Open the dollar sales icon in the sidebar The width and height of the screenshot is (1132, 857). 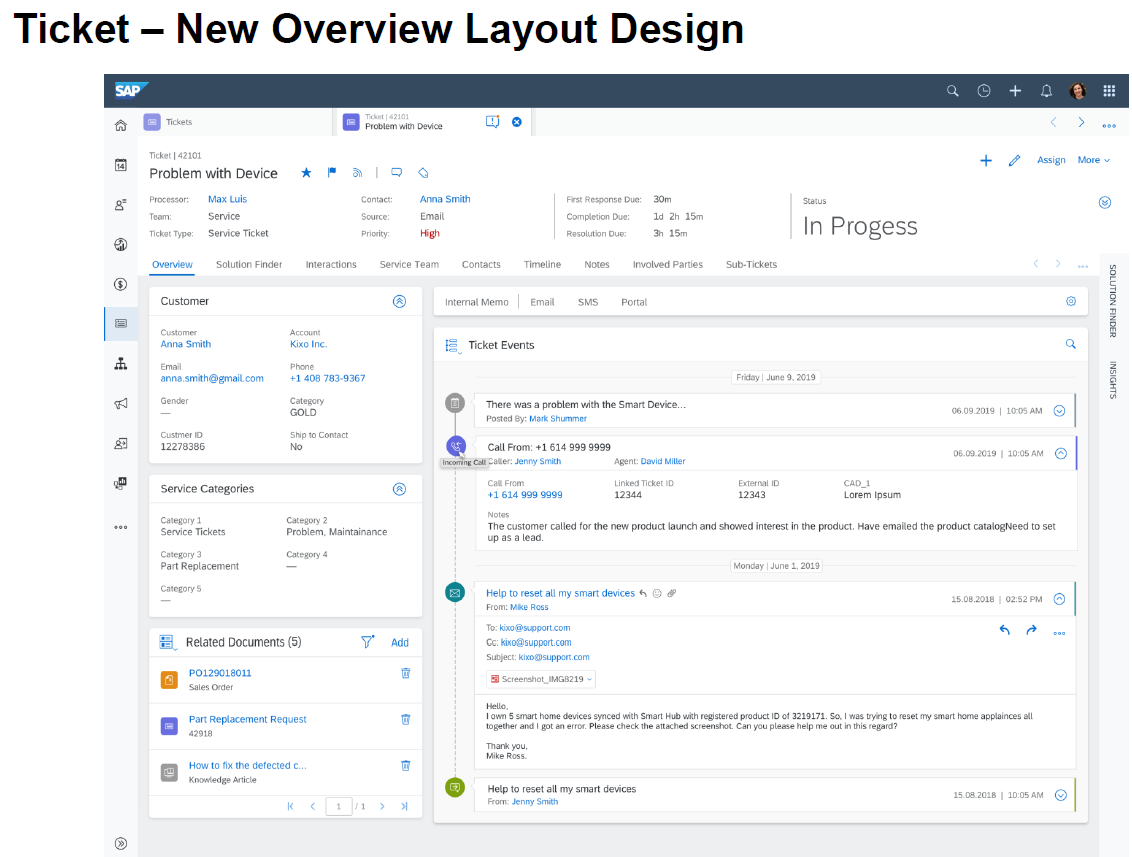pos(121,284)
